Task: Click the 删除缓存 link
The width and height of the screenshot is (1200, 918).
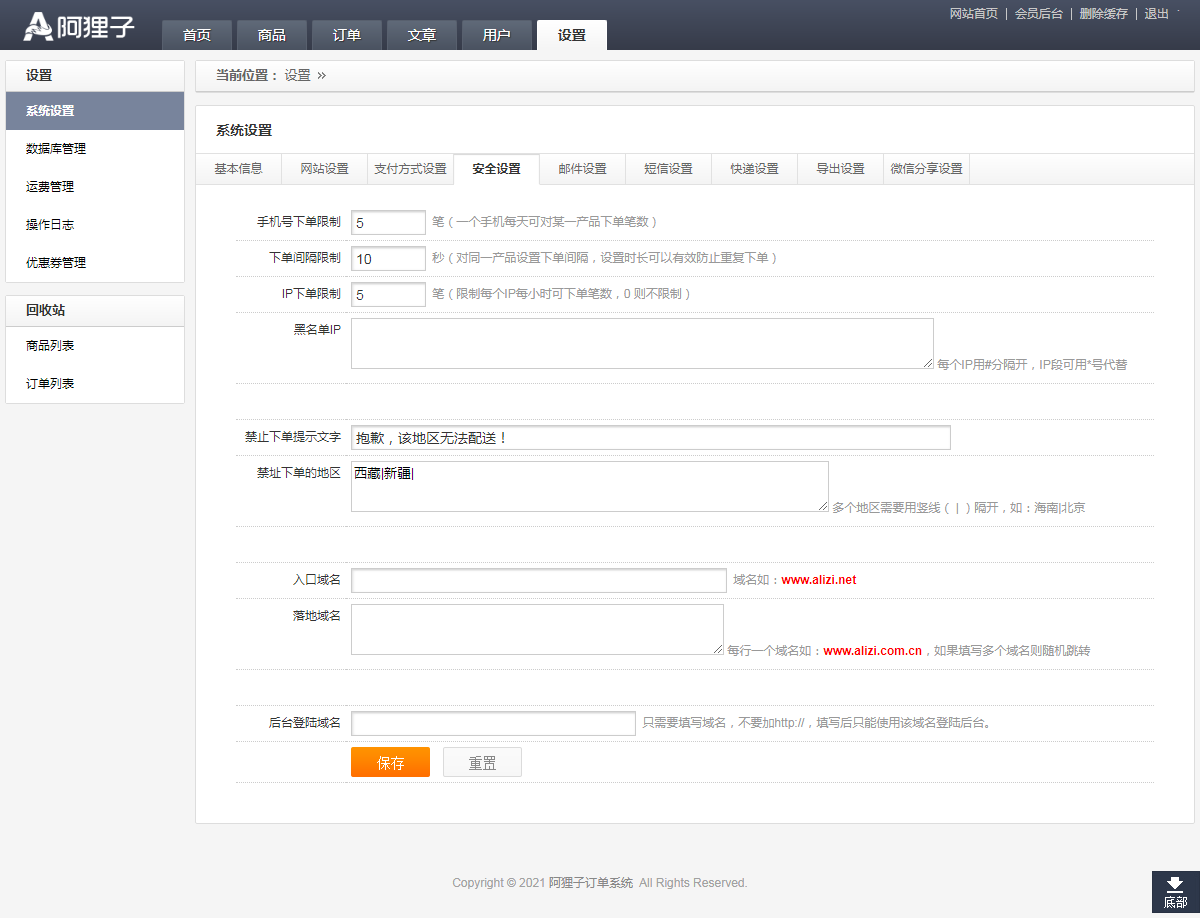Action: point(1103,14)
